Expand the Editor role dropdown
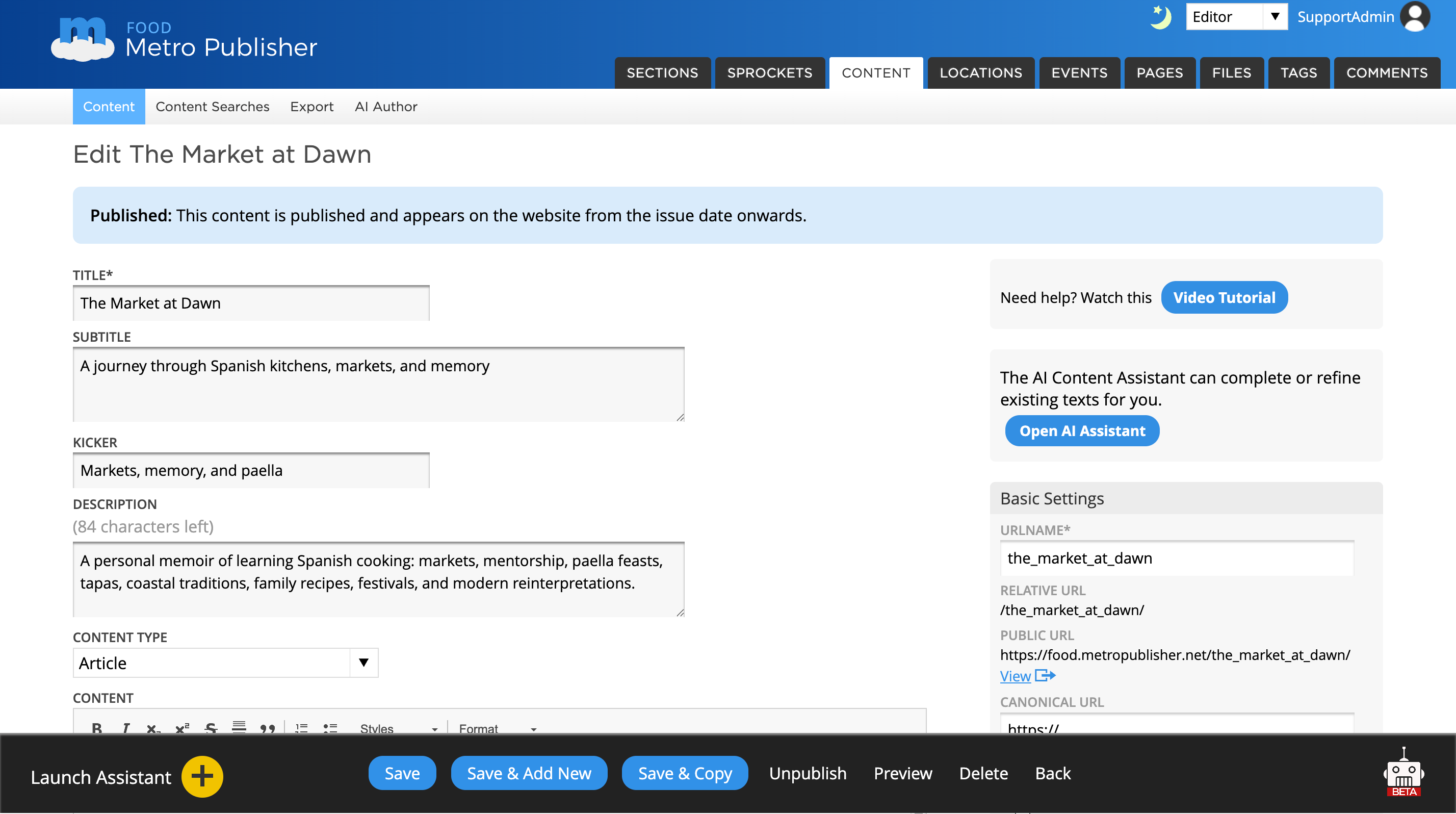1456x814 pixels. 1237,16
